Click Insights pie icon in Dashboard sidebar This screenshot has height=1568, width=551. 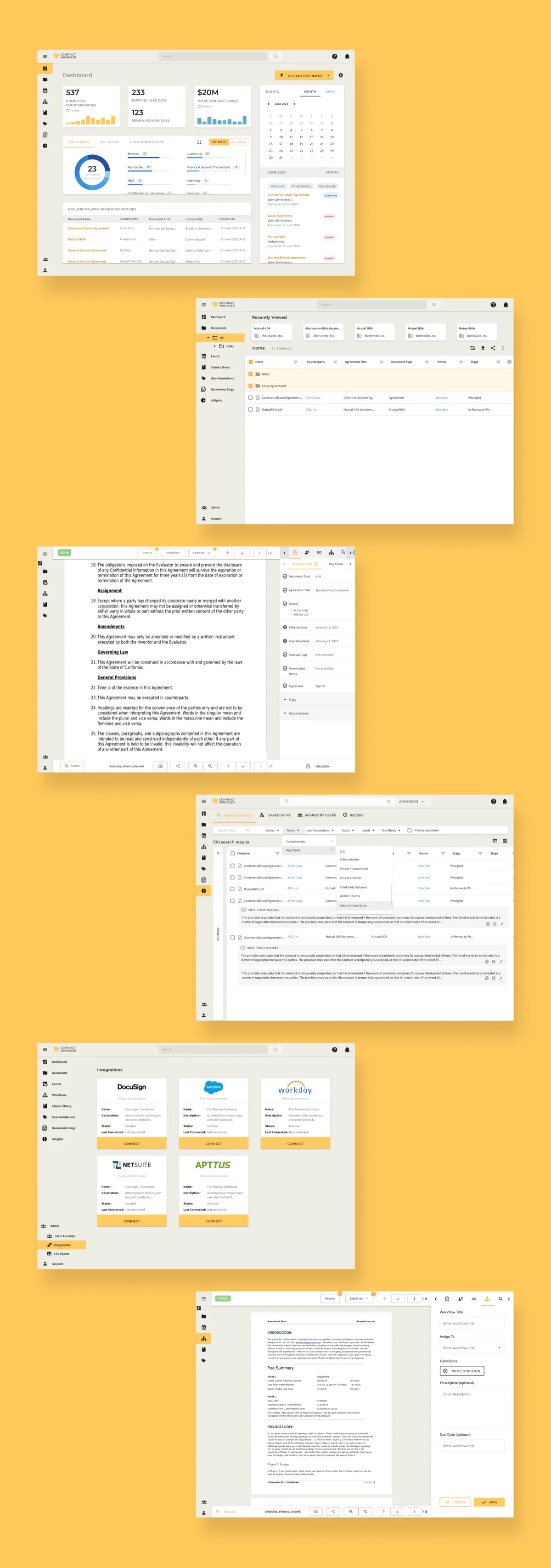tap(45, 146)
